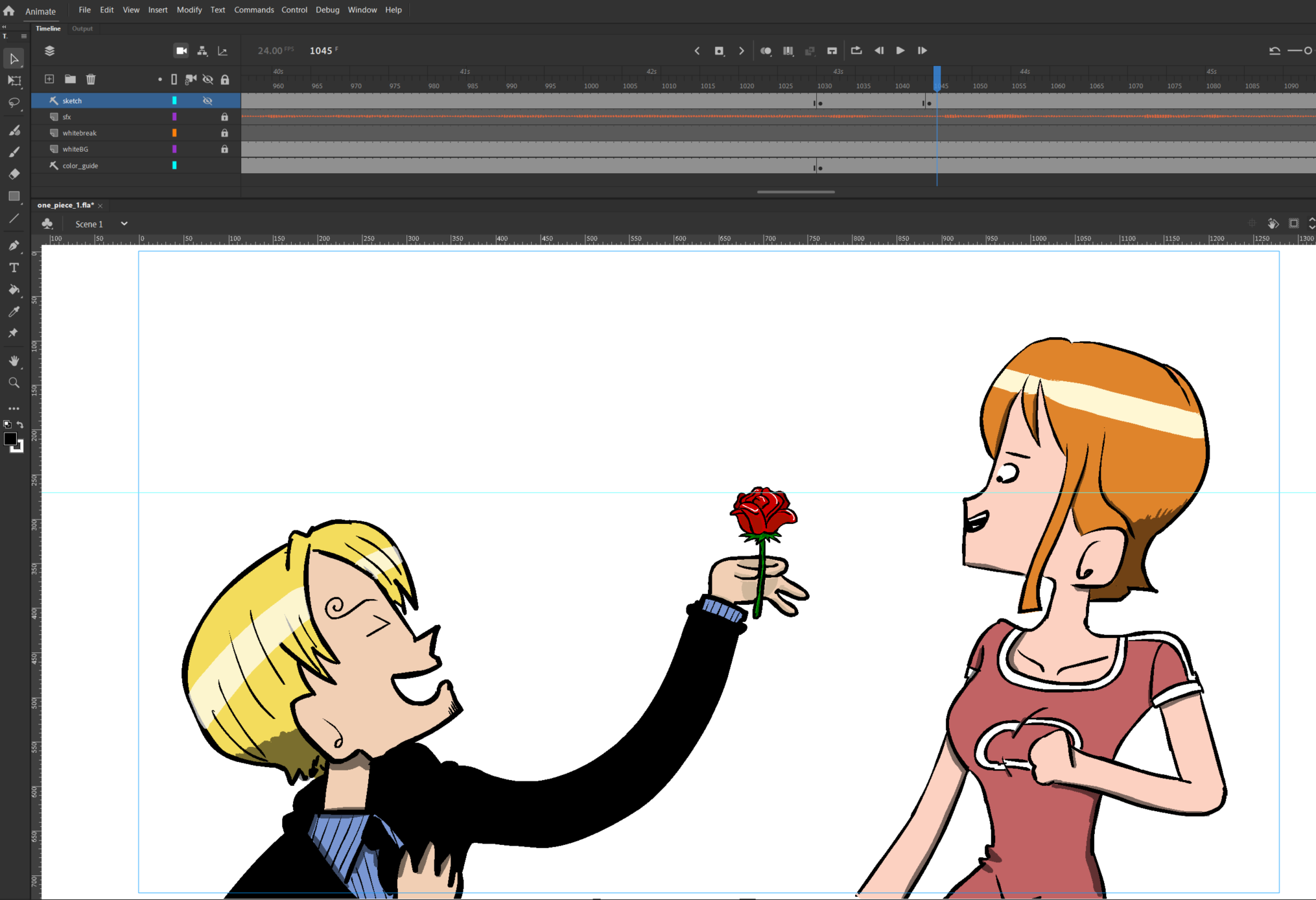The height and width of the screenshot is (900, 1316).
Task: Open the Modify menu
Action: 189,10
